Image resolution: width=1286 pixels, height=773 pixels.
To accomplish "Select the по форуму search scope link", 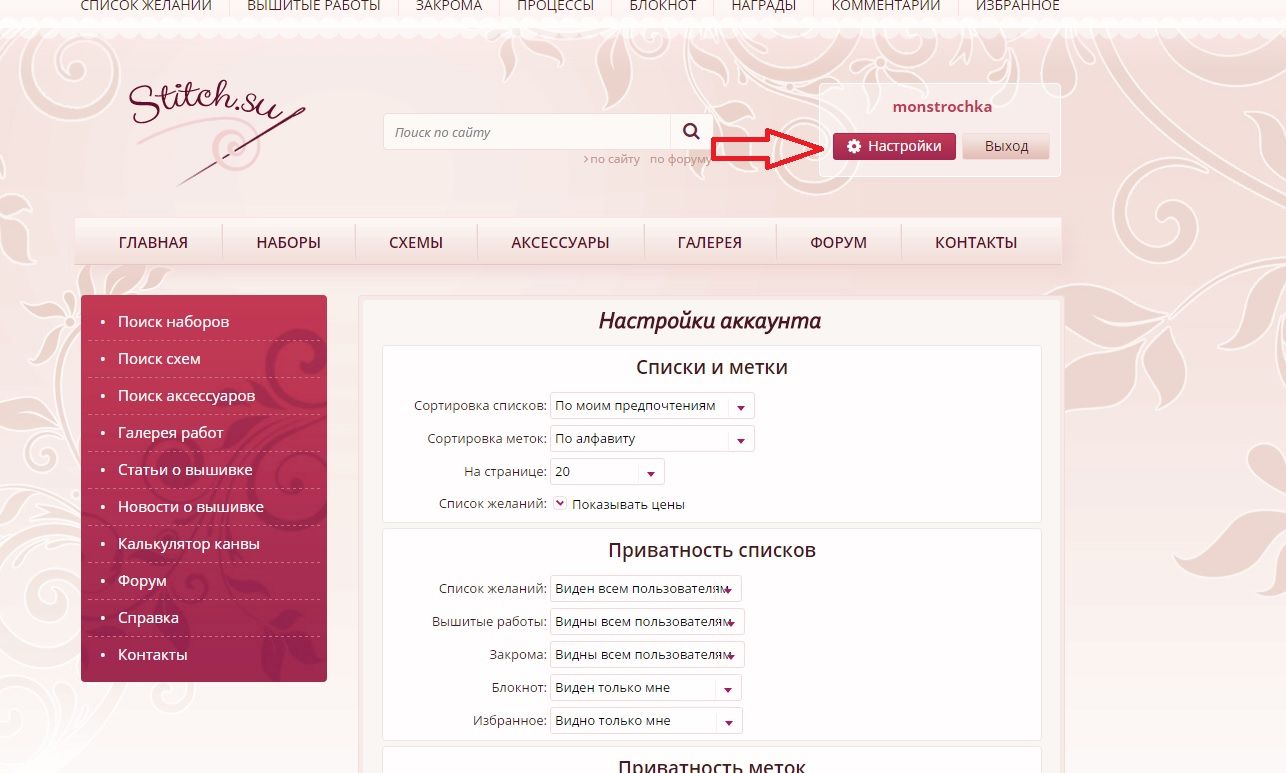I will [x=680, y=159].
